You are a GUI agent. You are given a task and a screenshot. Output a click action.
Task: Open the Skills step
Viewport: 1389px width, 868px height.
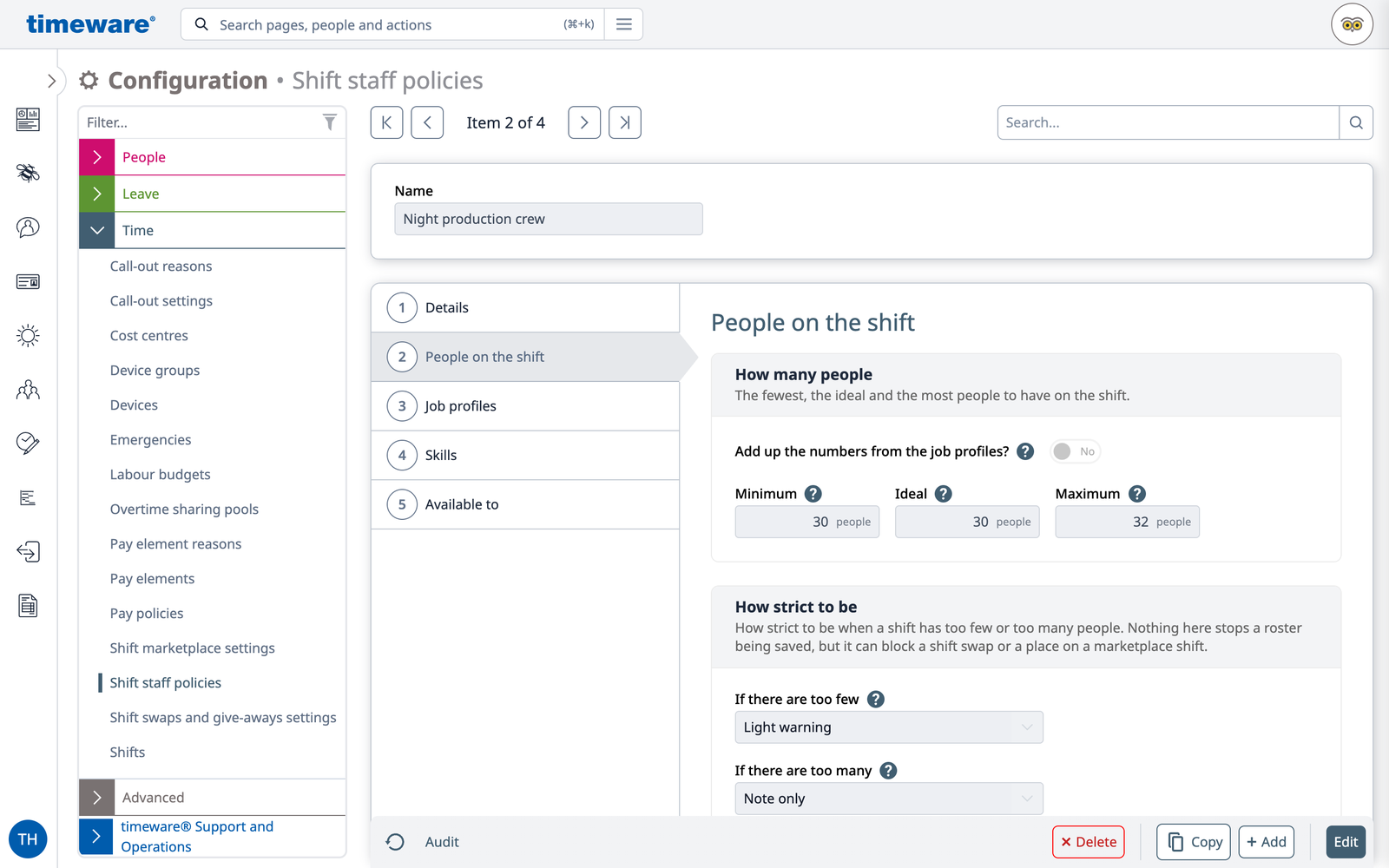coord(525,456)
